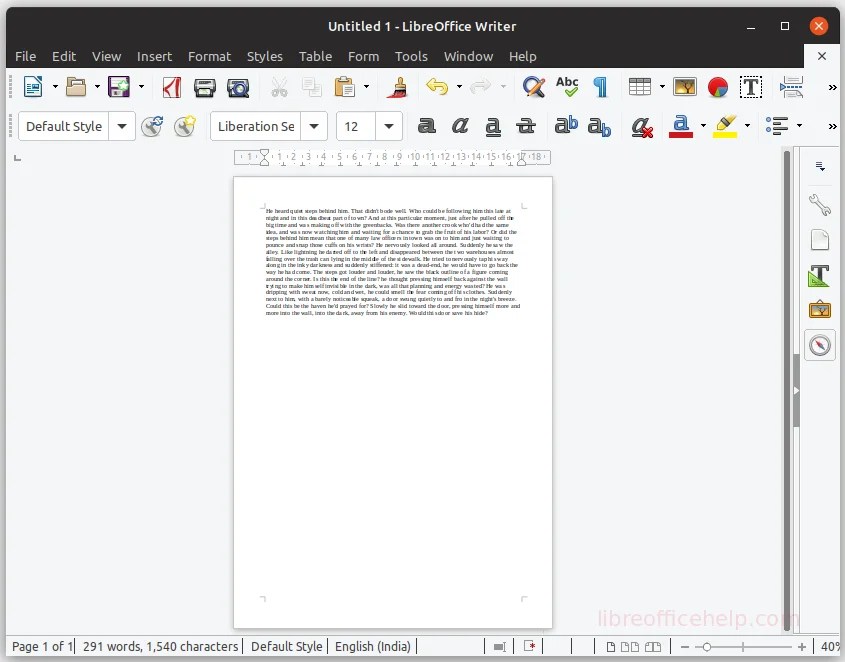Open the Tools menu

[x=411, y=56]
